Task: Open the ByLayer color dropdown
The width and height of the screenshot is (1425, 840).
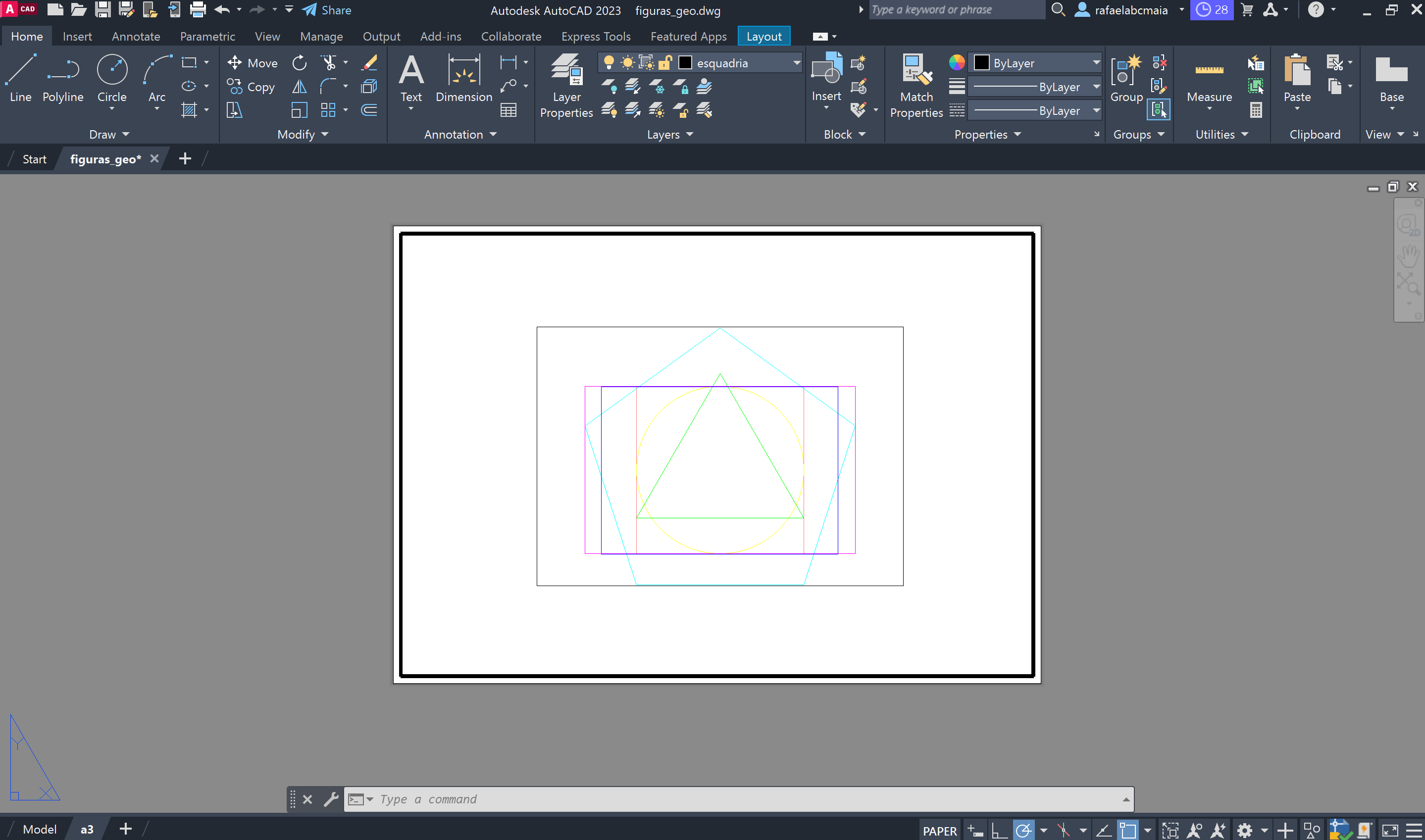Action: pyautogui.click(x=1096, y=63)
